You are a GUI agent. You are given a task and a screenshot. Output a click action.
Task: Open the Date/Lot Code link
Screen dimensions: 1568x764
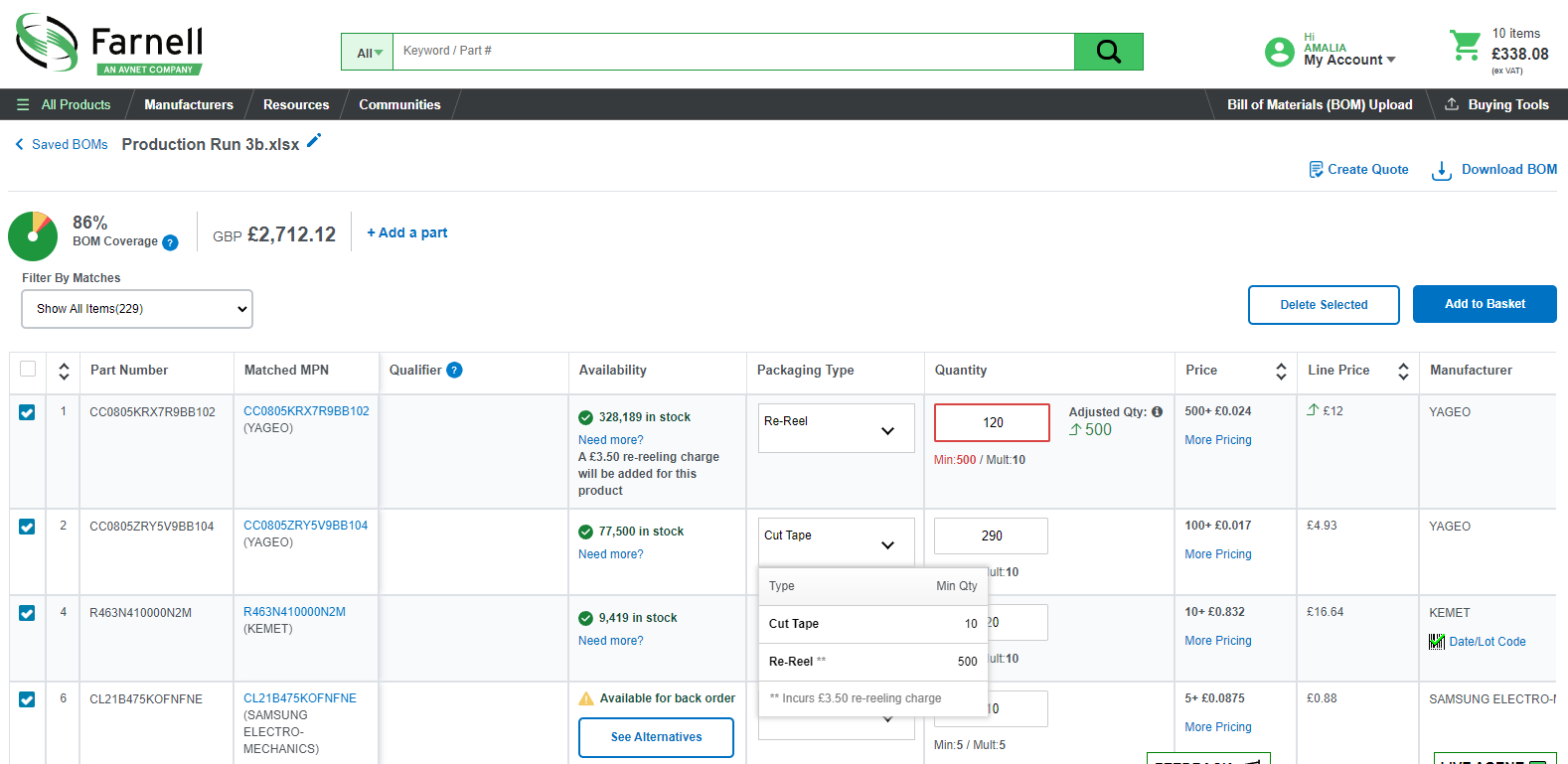tap(1488, 642)
